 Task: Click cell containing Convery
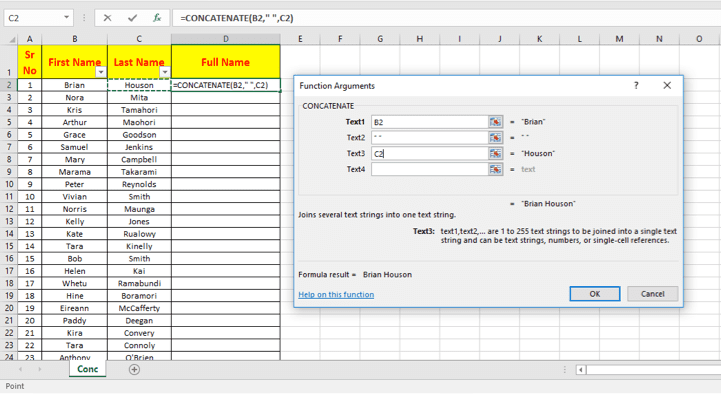tap(139, 333)
